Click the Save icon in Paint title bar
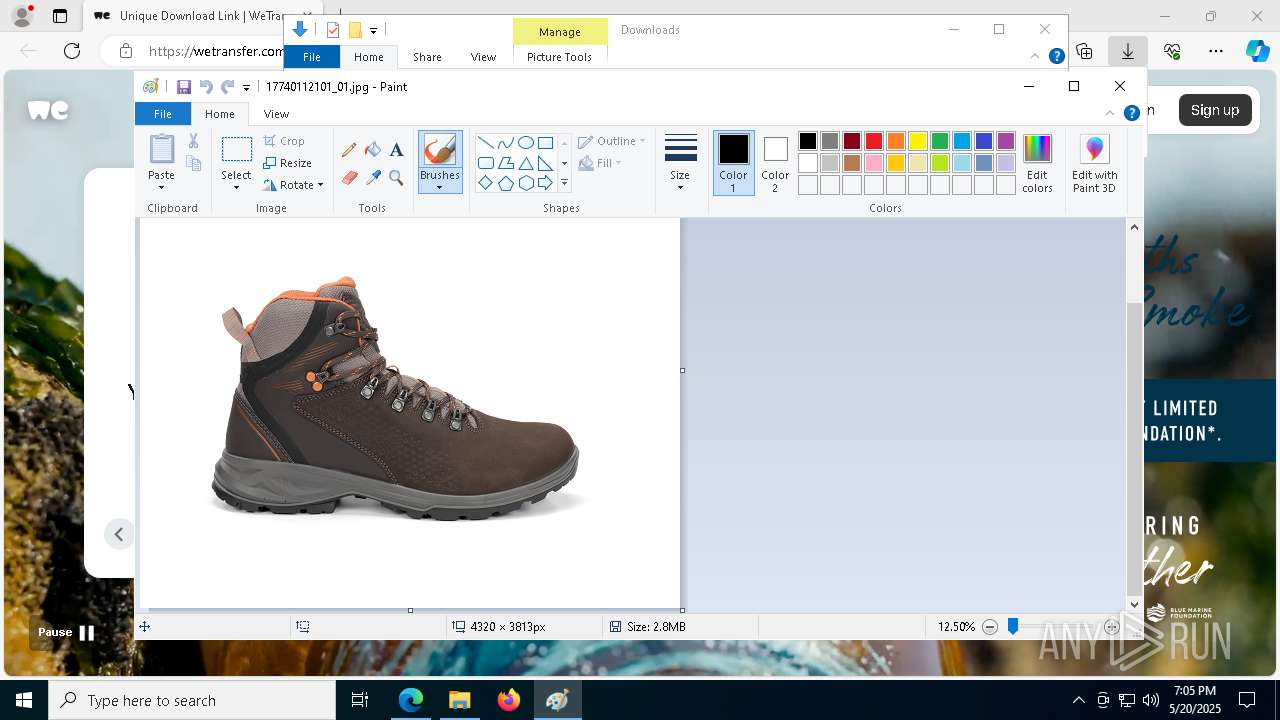1280x720 pixels. pos(184,87)
